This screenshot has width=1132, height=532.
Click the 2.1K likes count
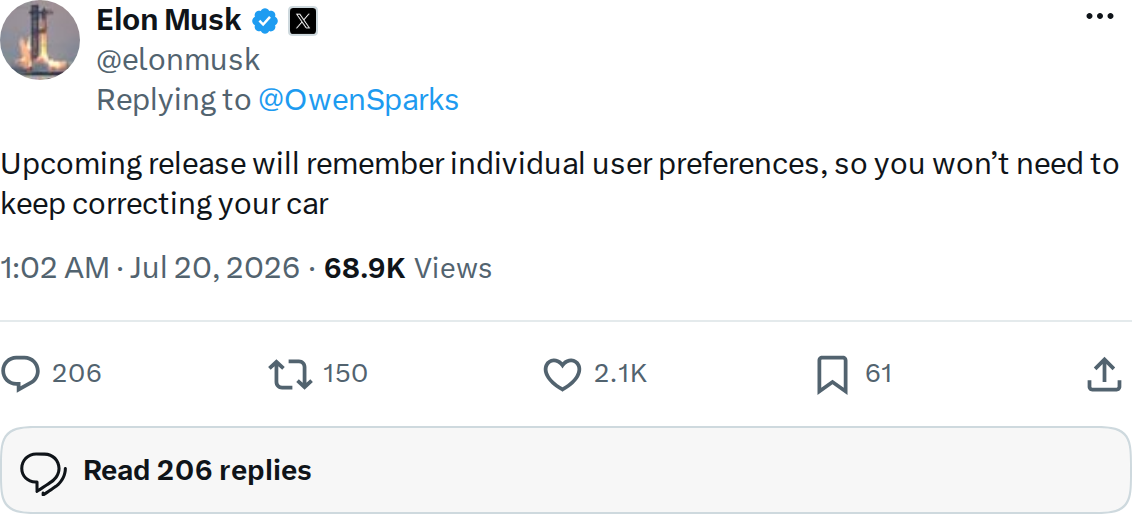620,374
